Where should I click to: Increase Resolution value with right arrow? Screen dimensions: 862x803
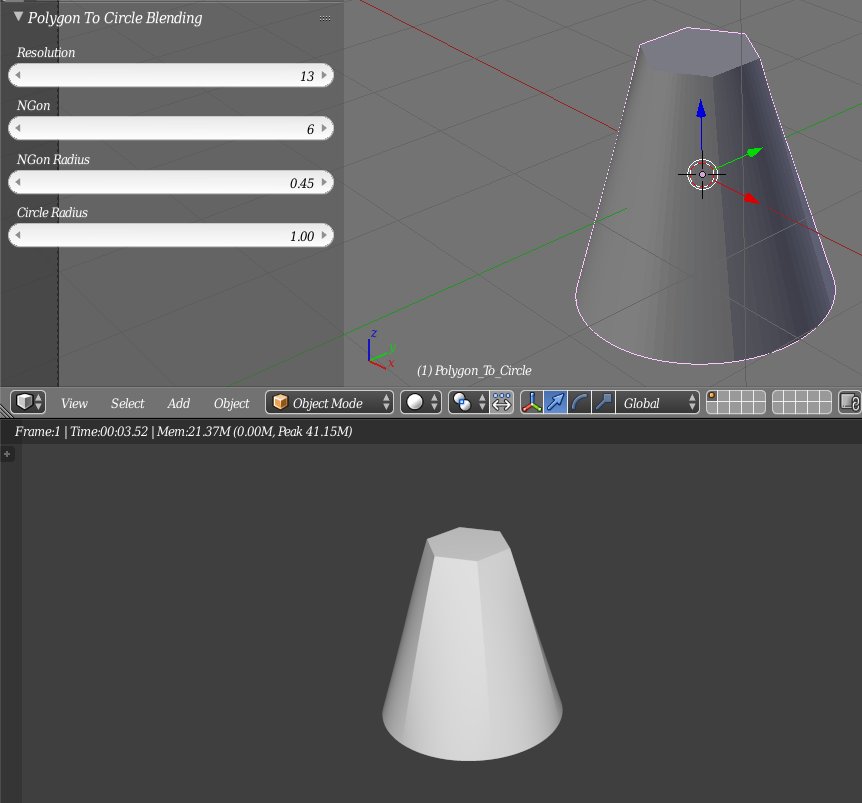326,76
